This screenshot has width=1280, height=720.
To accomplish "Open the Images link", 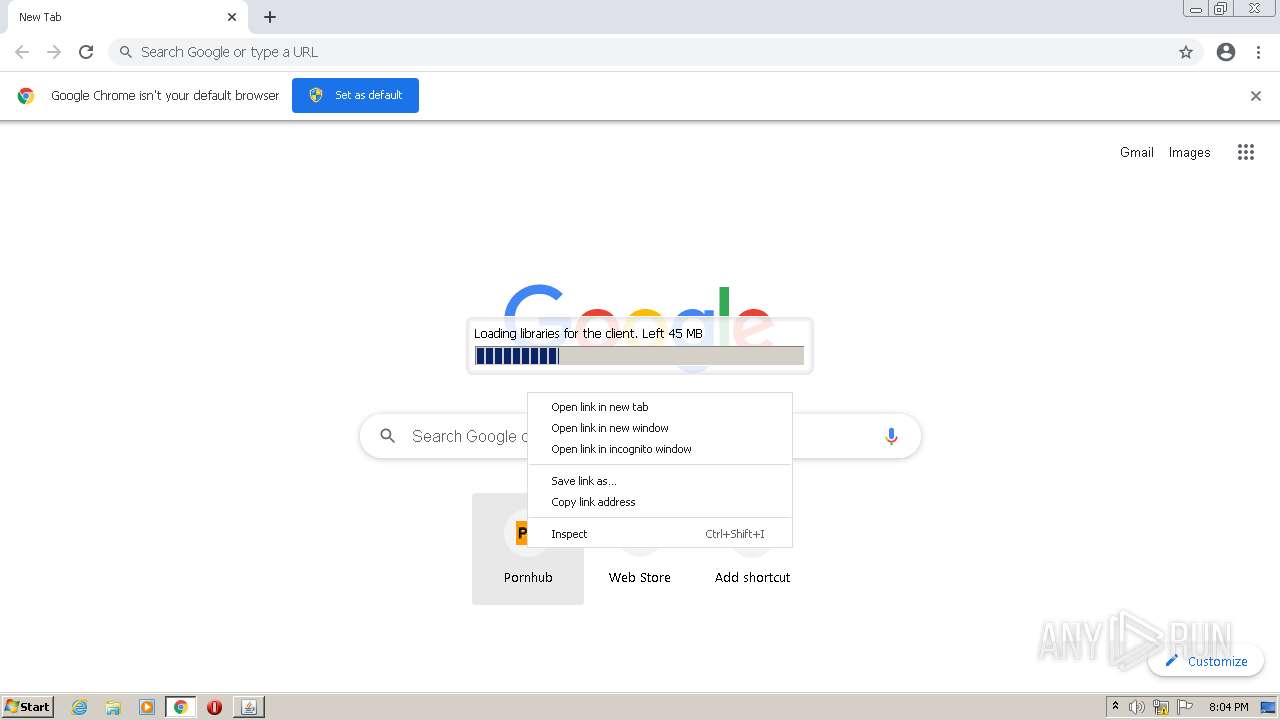I will tap(1189, 152).
